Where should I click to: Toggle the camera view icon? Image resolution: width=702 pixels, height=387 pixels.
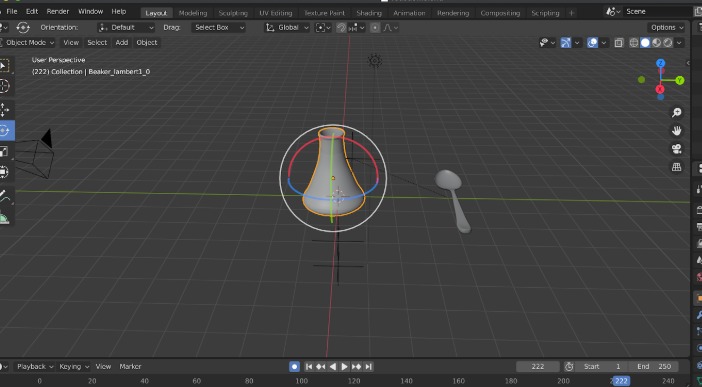(x=676, y=149)
